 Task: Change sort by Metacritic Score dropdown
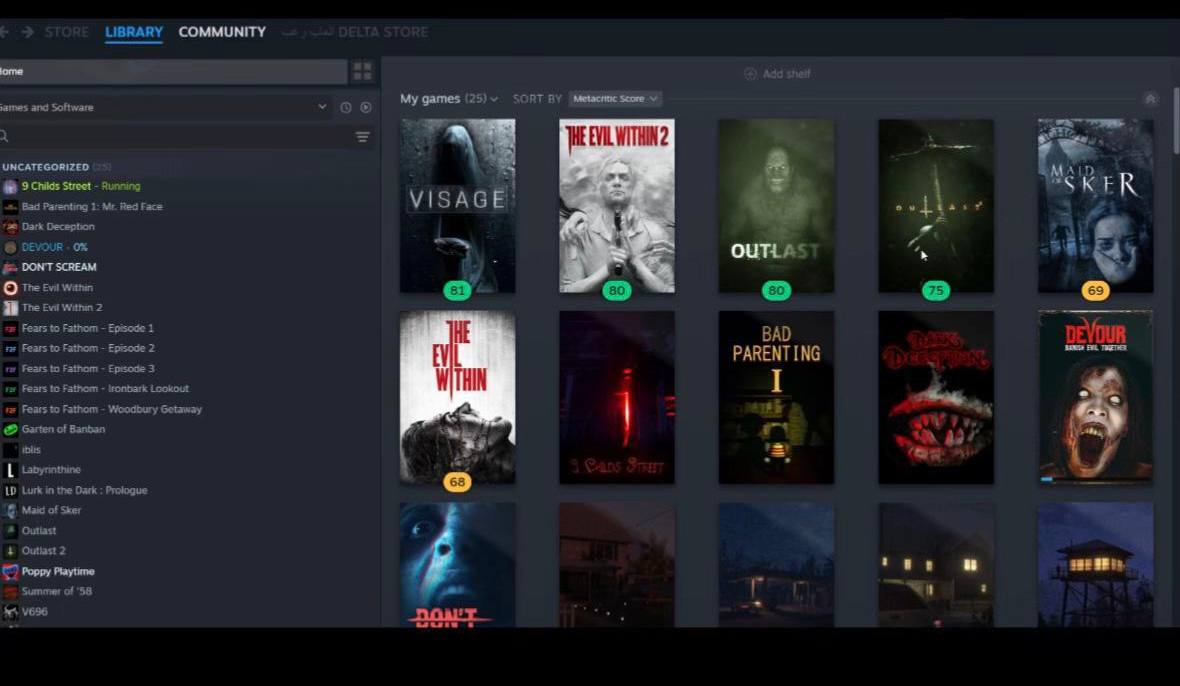(x=615, y=99)
